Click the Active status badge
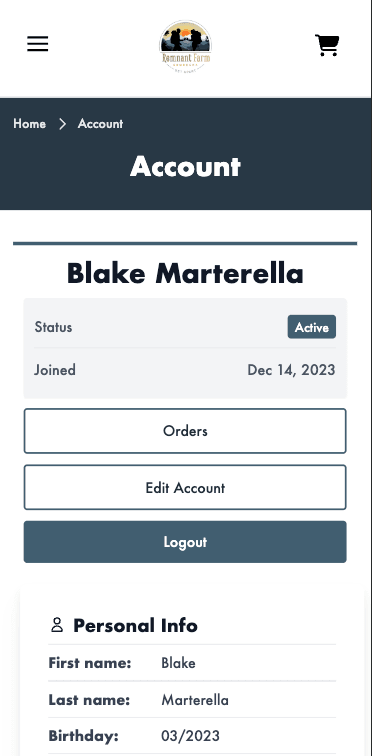The width and height of the screenshot is (372, 756). coord(312,327)
